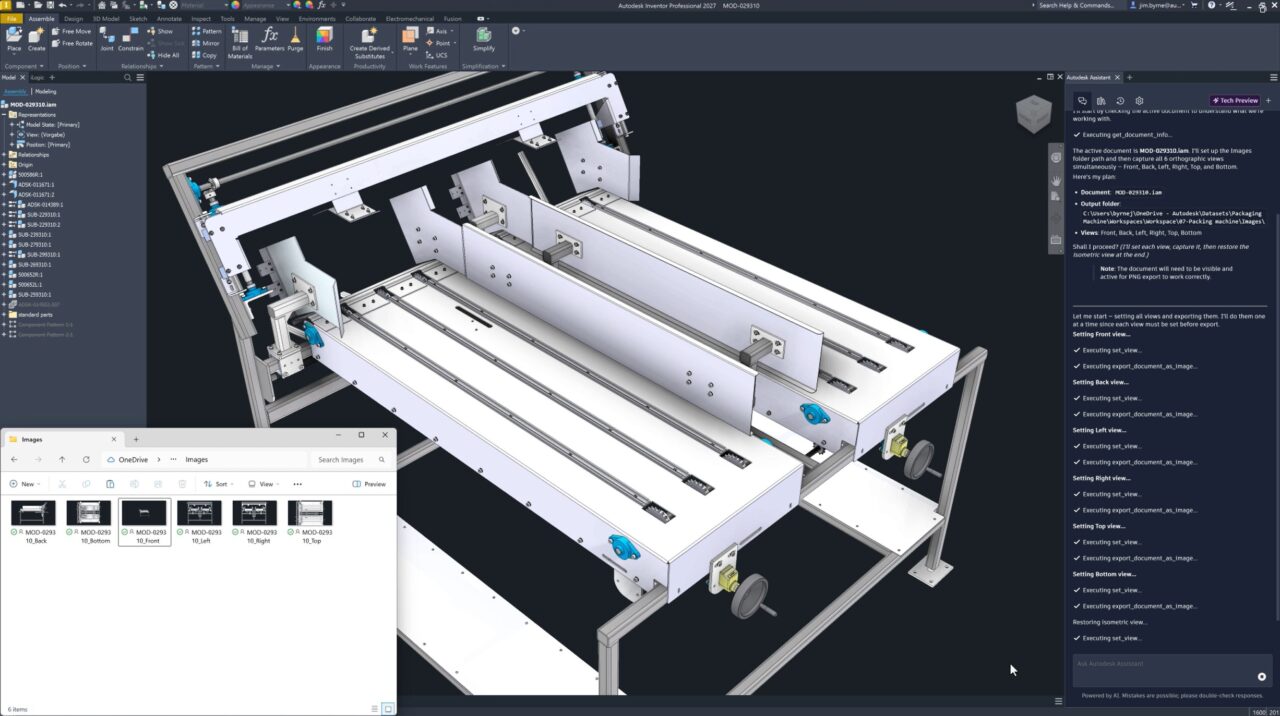
Task: Switch to the Sketch ribbon tab
Action: 138,18
